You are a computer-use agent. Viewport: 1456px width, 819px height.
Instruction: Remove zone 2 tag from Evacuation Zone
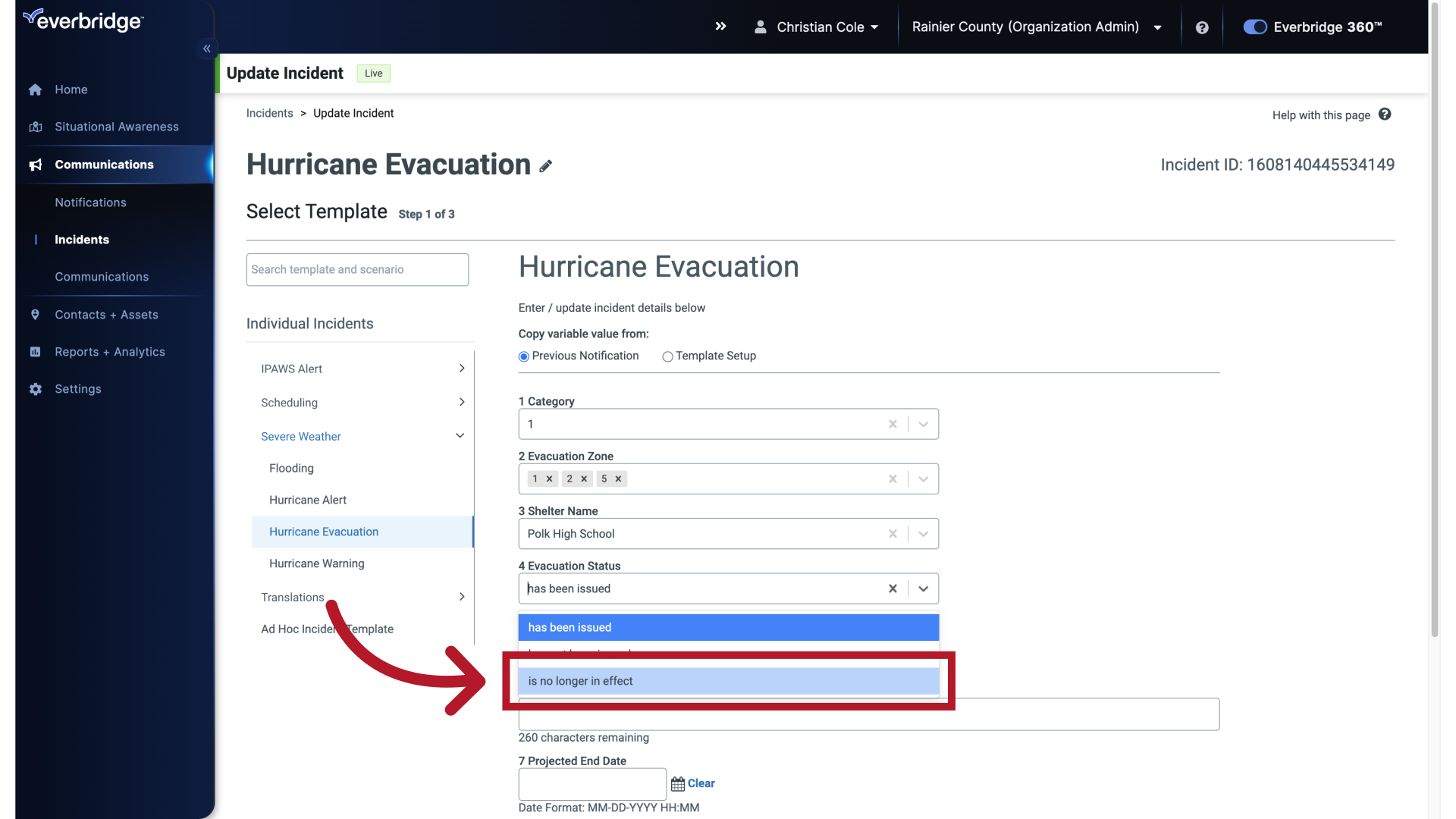584,479
